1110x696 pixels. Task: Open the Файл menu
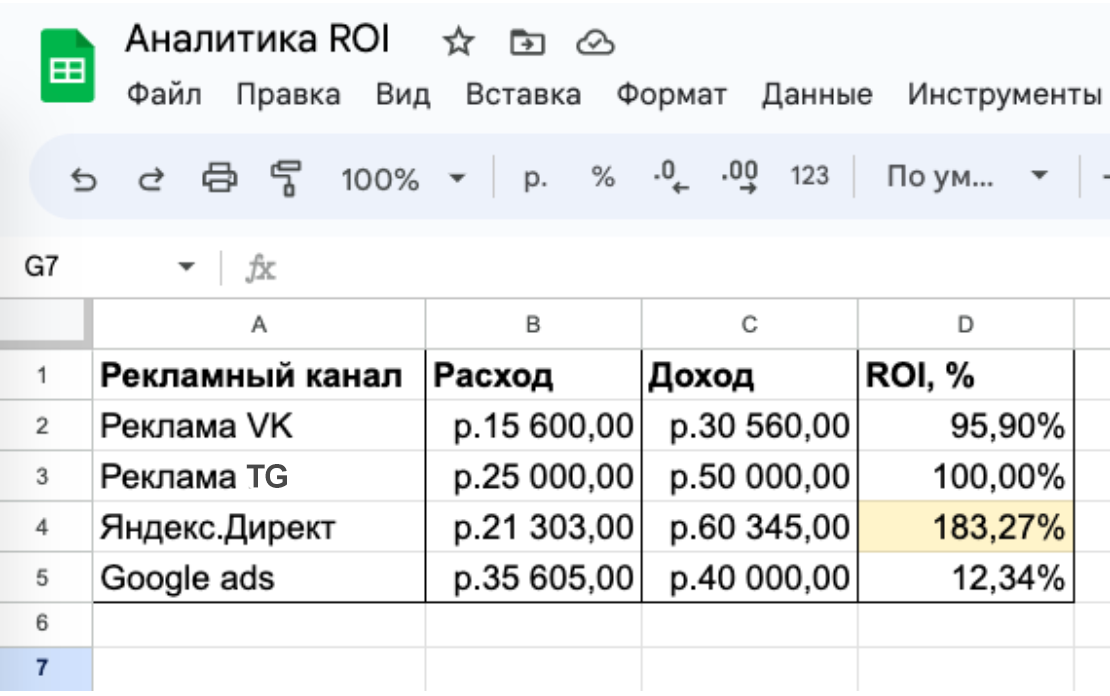tap(165, 95)
